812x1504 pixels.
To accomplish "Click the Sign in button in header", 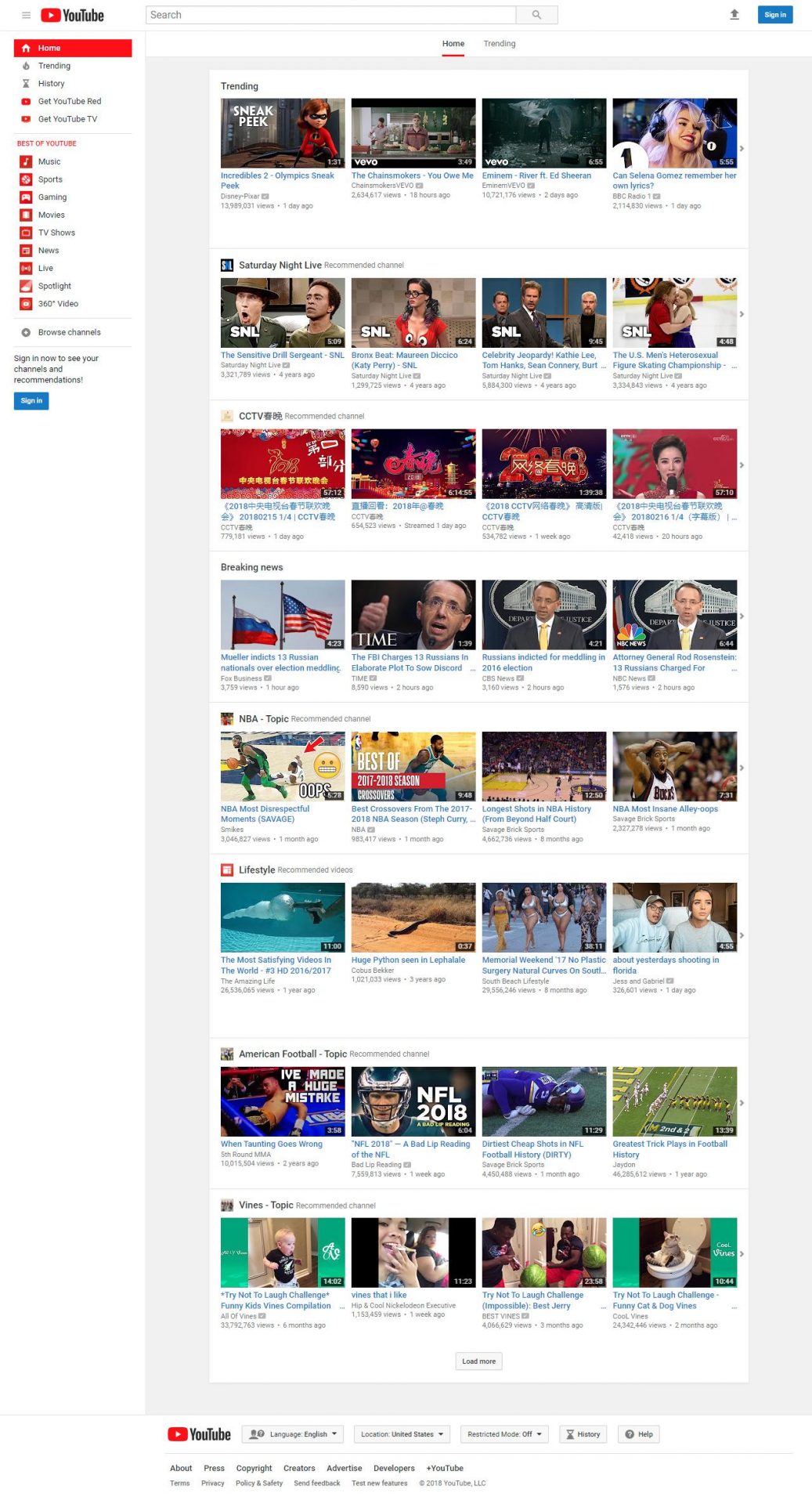I will pos(775,15).
